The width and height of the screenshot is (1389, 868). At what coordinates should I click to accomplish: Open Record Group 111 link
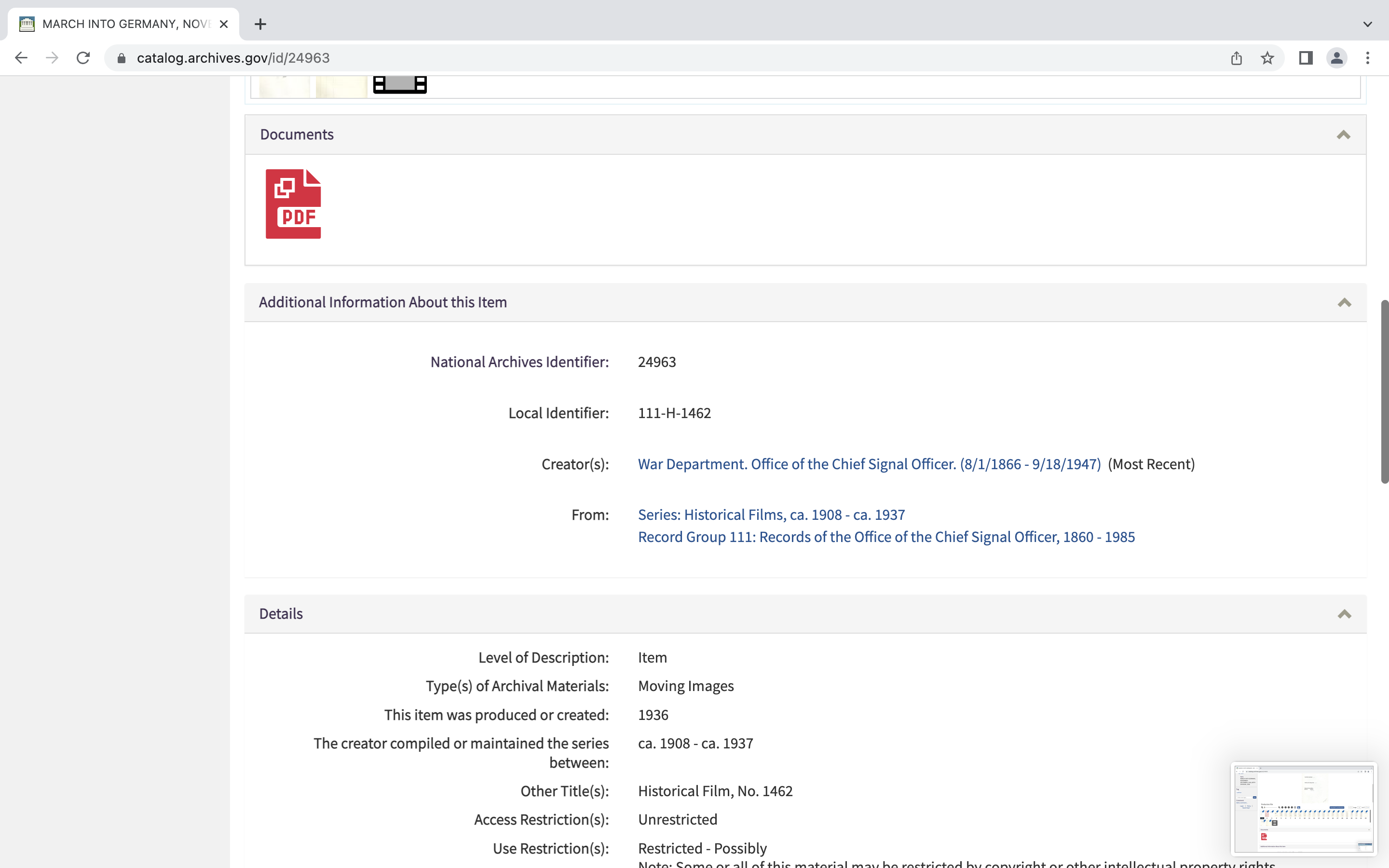pos(886,537)
